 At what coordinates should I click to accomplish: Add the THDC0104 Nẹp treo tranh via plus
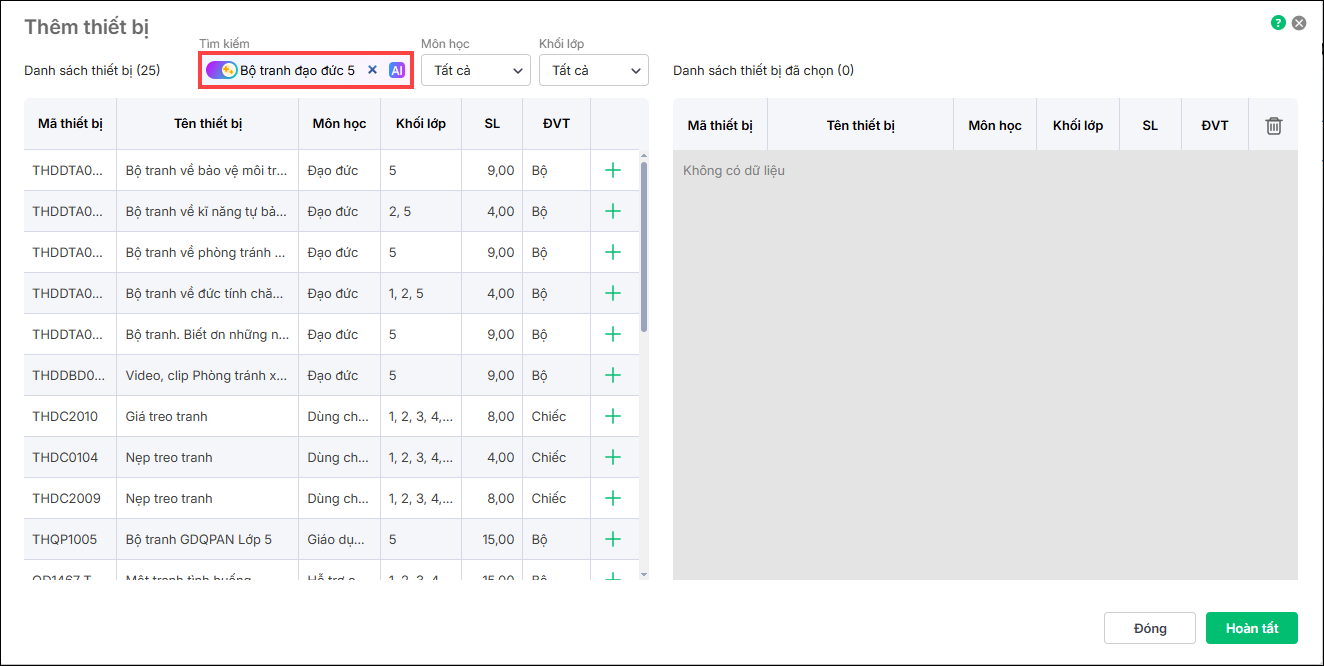tap(613, 458)
